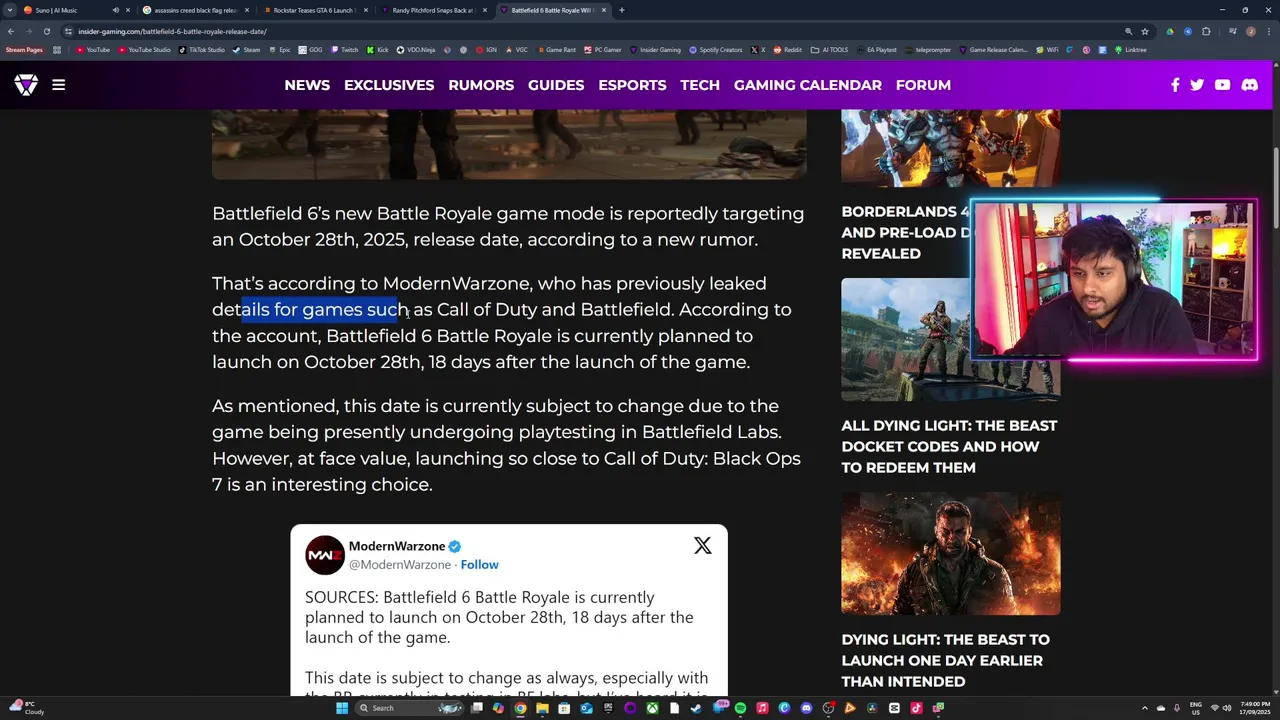Show hidden system tray icons chevron
Image resolution: width=1280 pixels, height=720 pixels.
[x=1144, y=708]
